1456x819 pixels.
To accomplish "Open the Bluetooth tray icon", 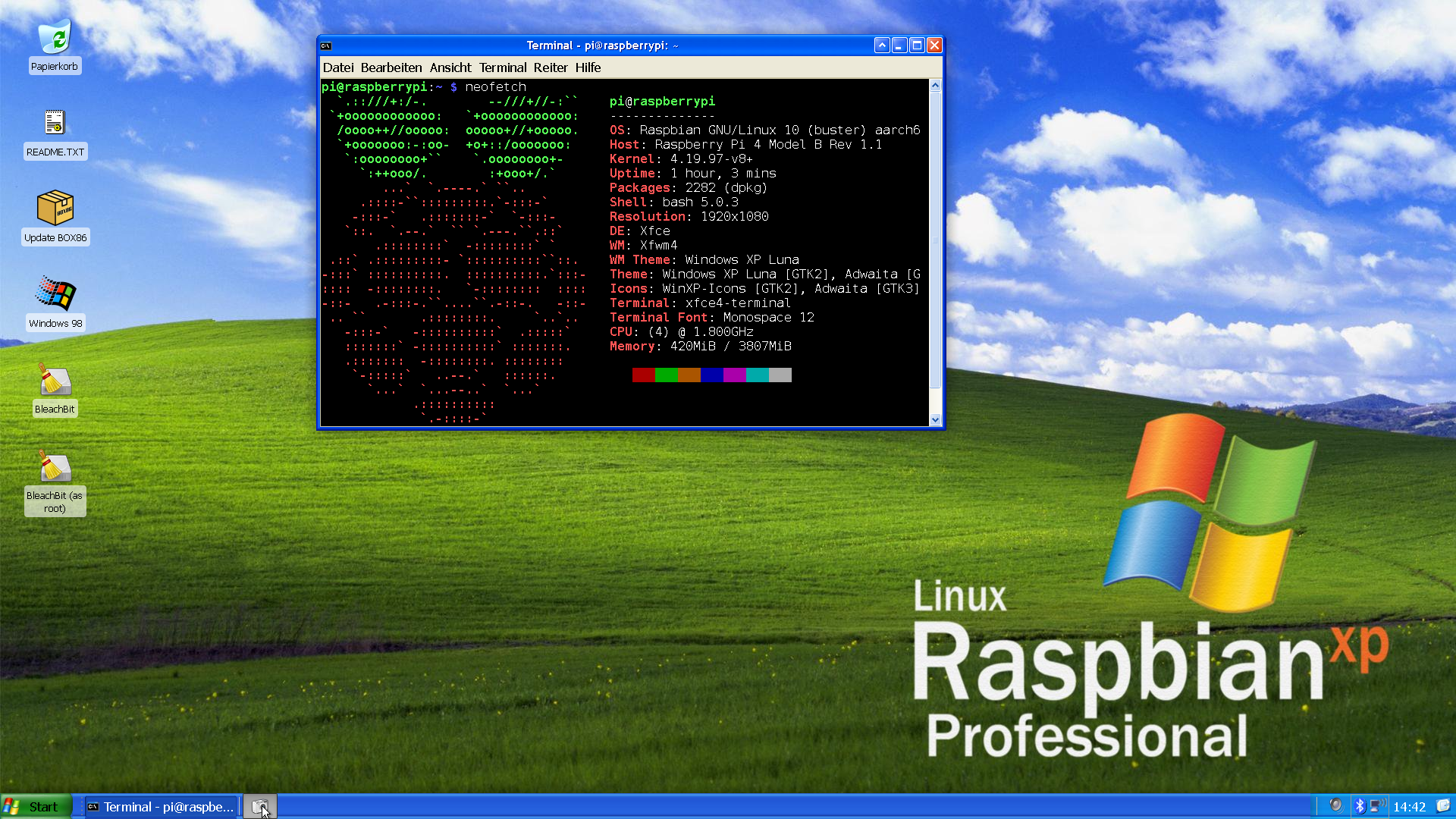I will coord(1360,806).
